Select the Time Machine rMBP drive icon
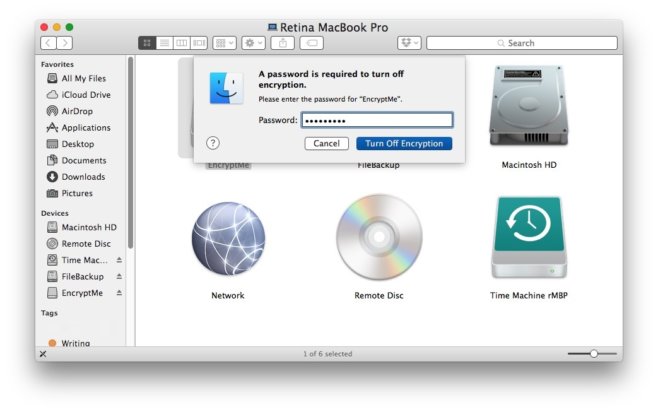658x412 pixels. pyautogui.click(x=529, y=238)
